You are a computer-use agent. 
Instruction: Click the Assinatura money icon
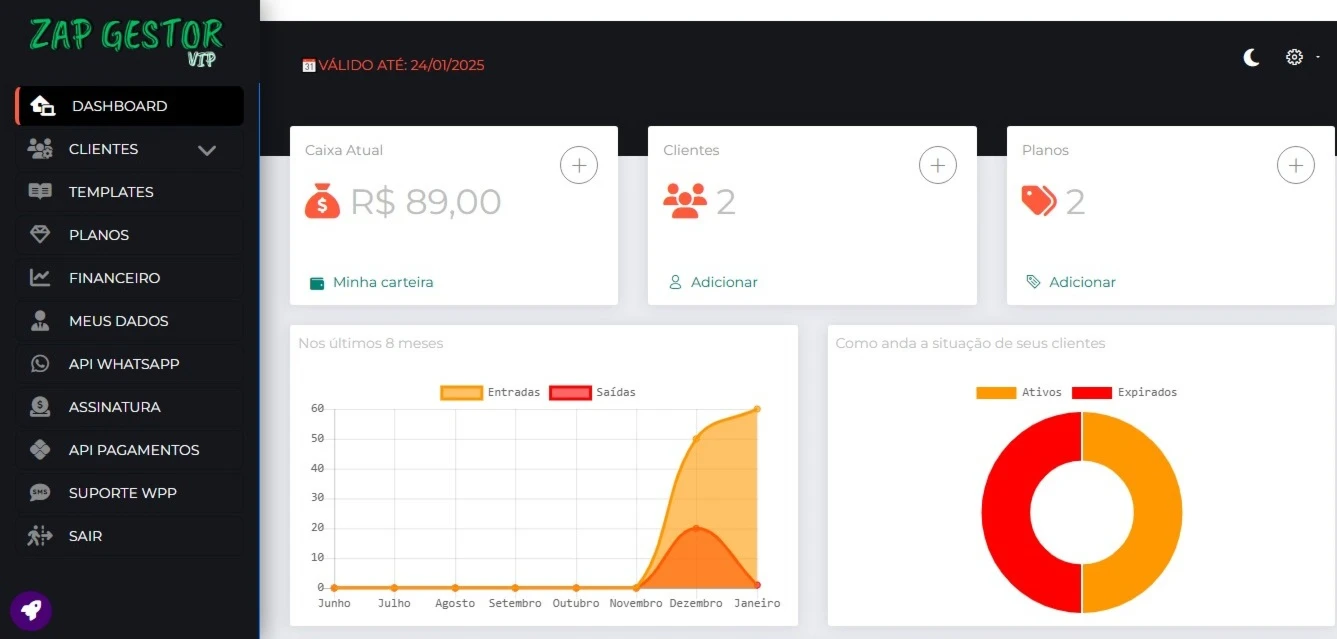40,407
